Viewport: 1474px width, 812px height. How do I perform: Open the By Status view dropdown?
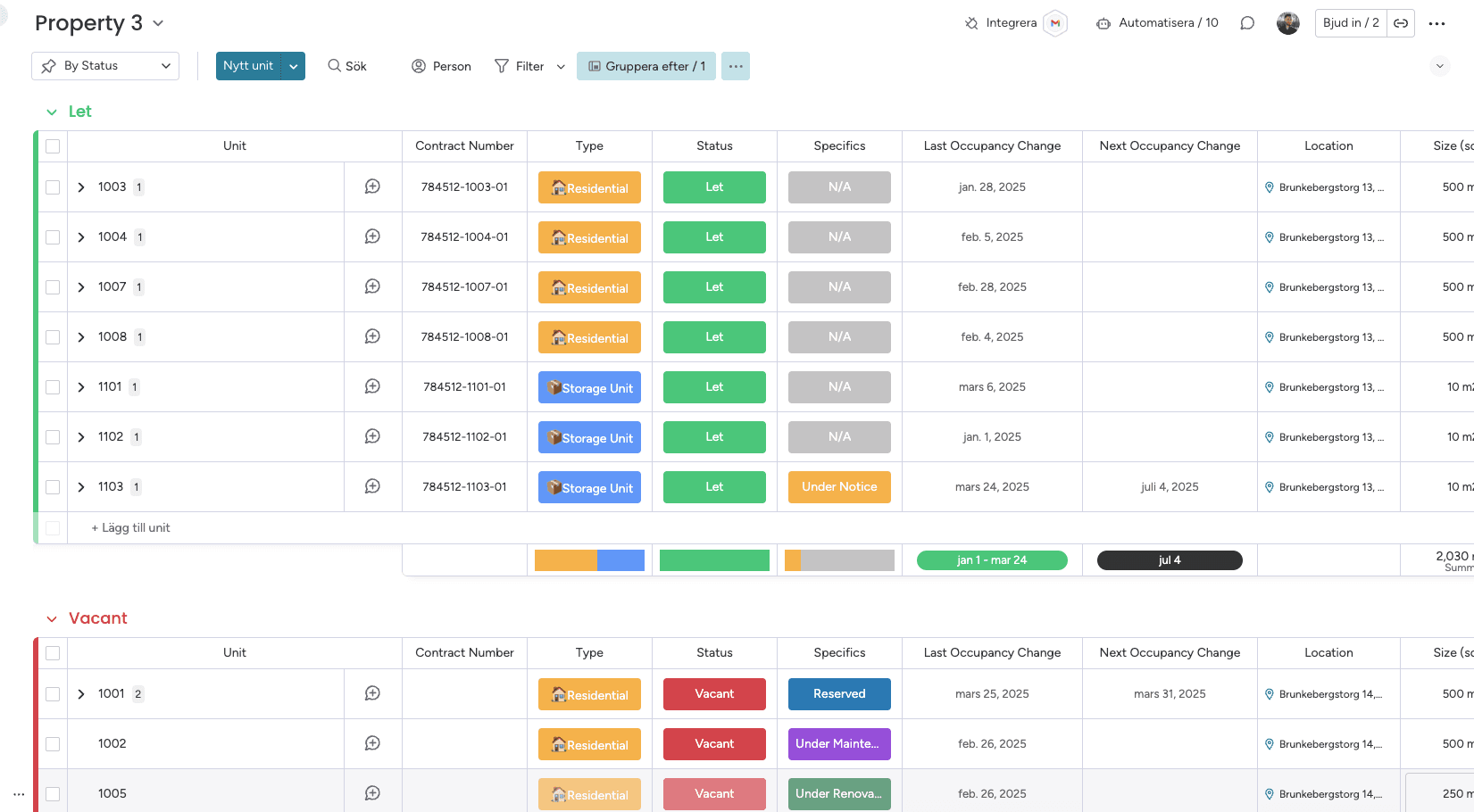coord(105,66)
